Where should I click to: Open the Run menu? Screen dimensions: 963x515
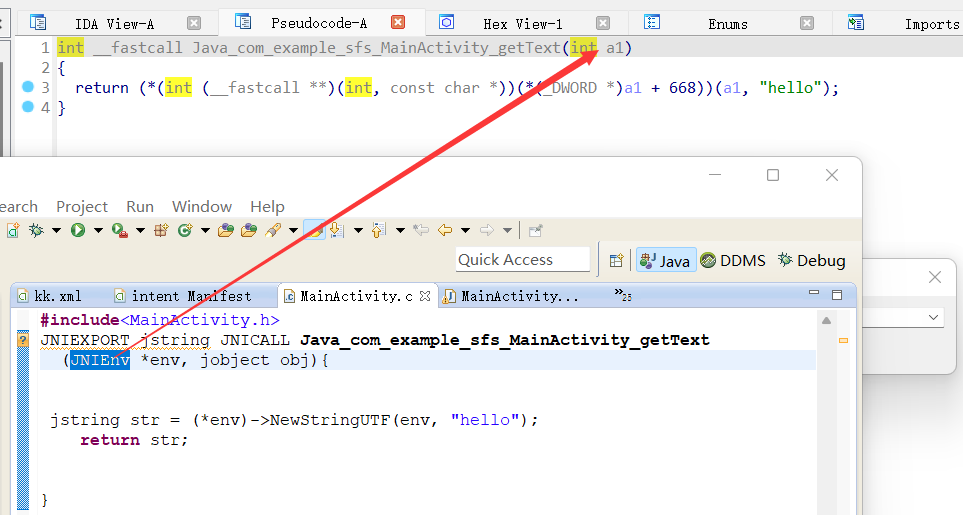140,207
